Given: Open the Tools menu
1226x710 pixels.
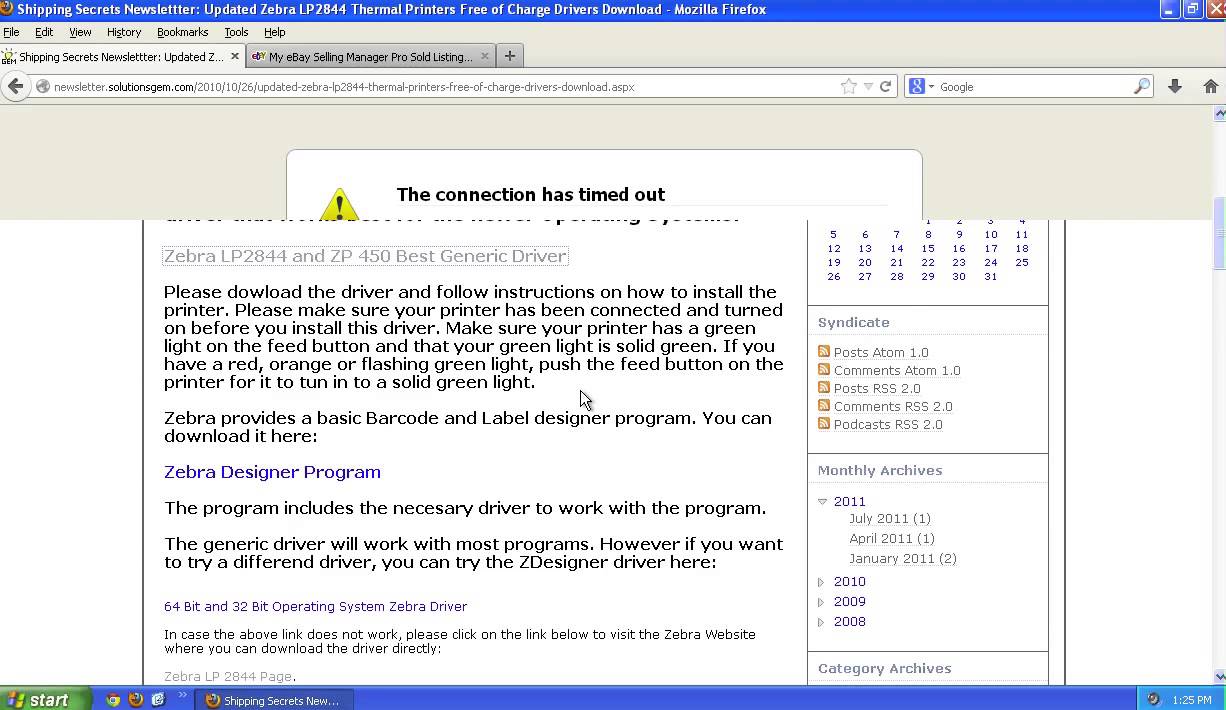Looking at the screenshot, I should pyautogui.click(x=236, y=32).
